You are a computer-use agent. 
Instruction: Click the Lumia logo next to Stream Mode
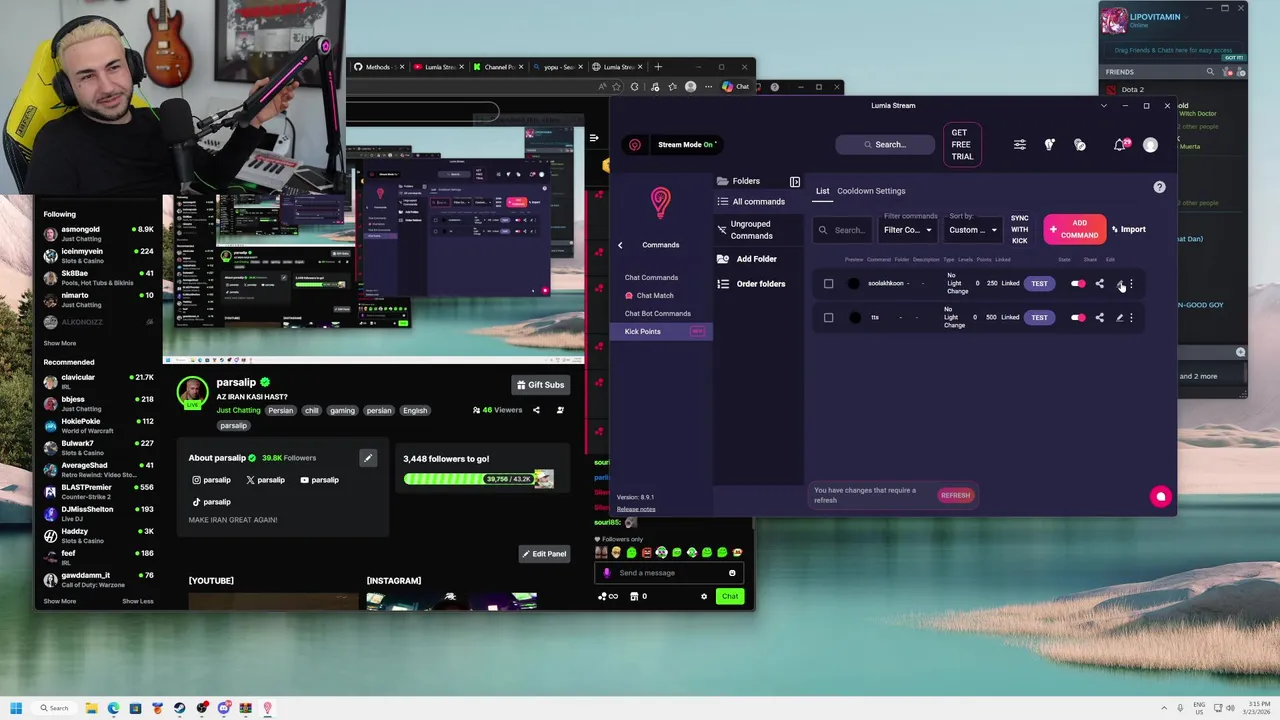pyautogui.click(x=634, y=145)
